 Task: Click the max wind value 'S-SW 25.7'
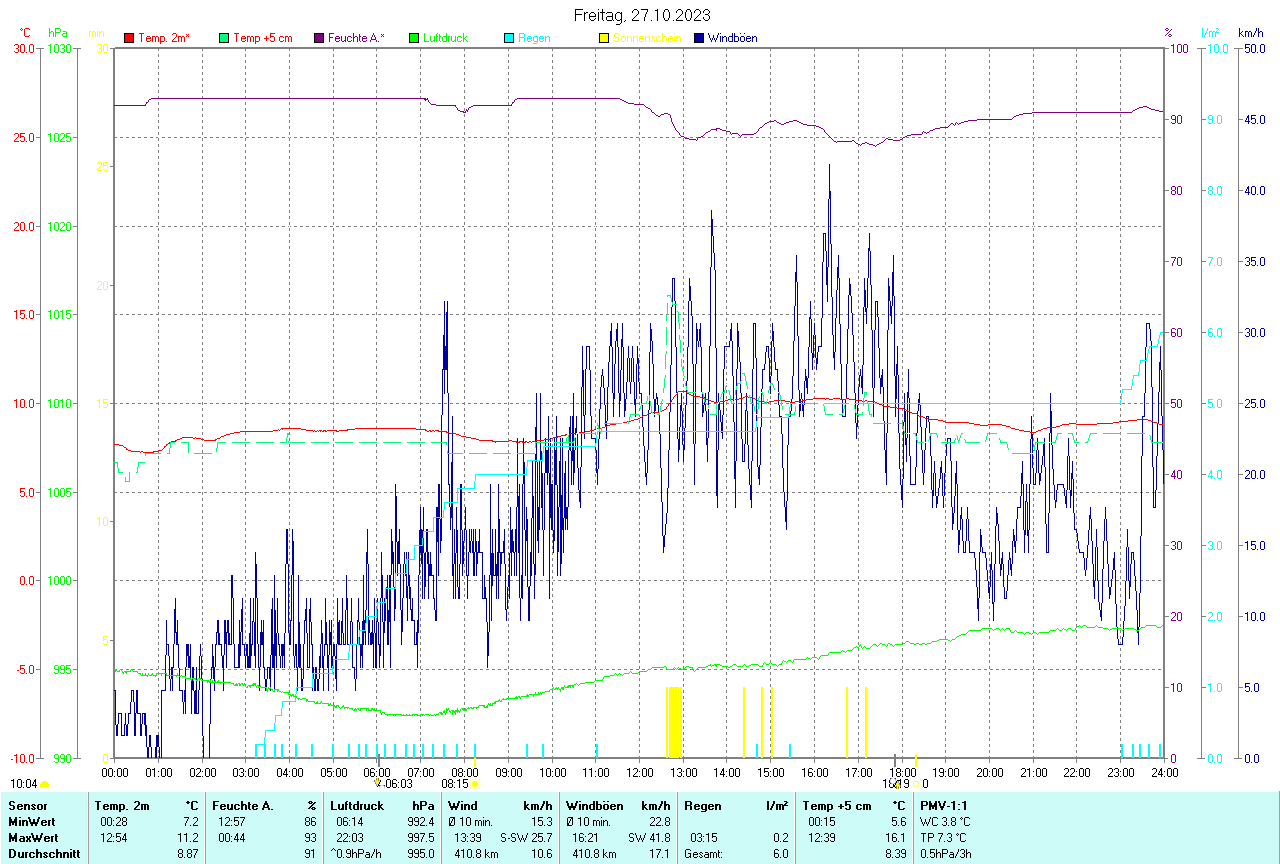coord(526,837)
